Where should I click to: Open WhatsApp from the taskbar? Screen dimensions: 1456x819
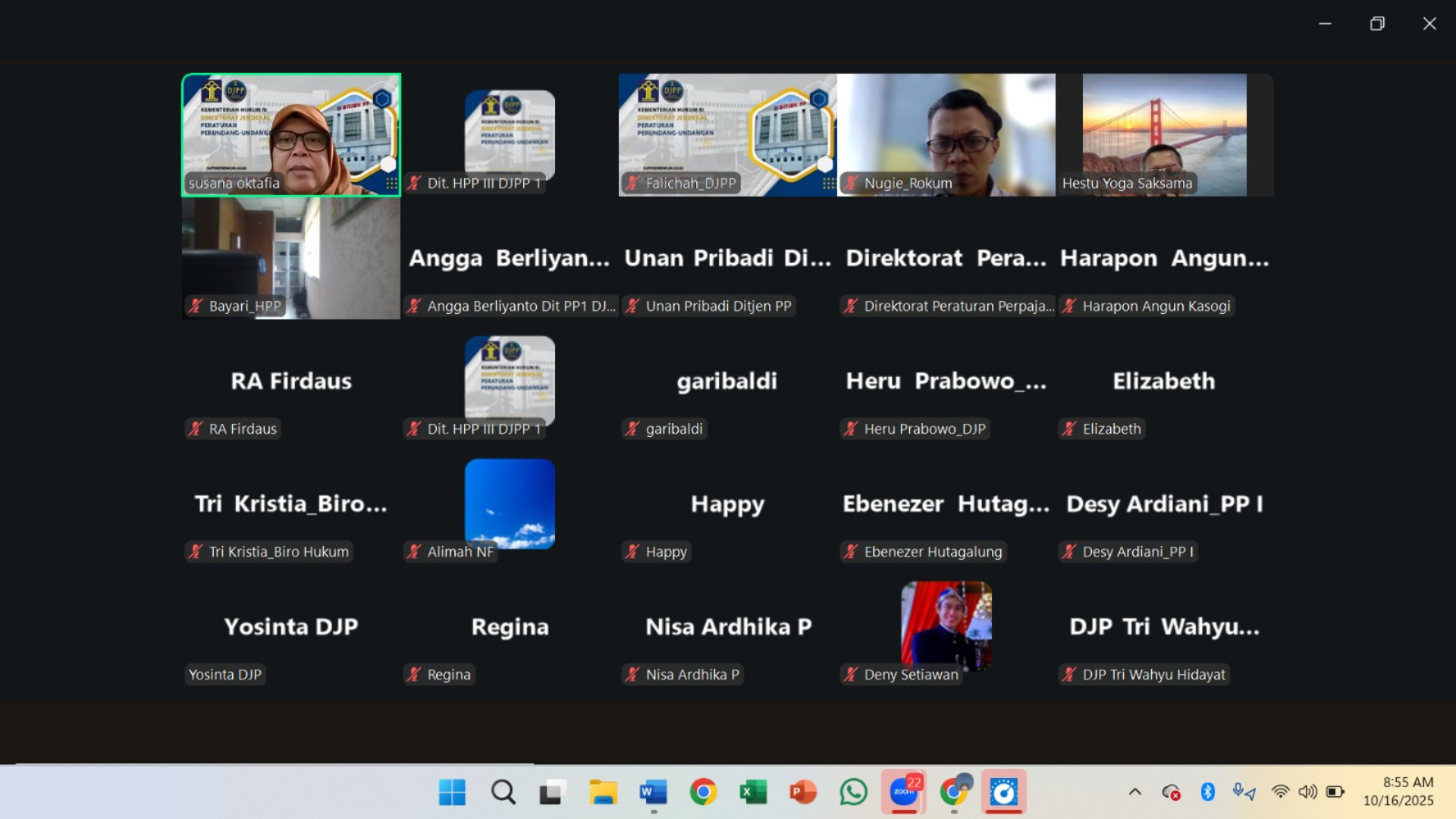[x=853, y=792]
